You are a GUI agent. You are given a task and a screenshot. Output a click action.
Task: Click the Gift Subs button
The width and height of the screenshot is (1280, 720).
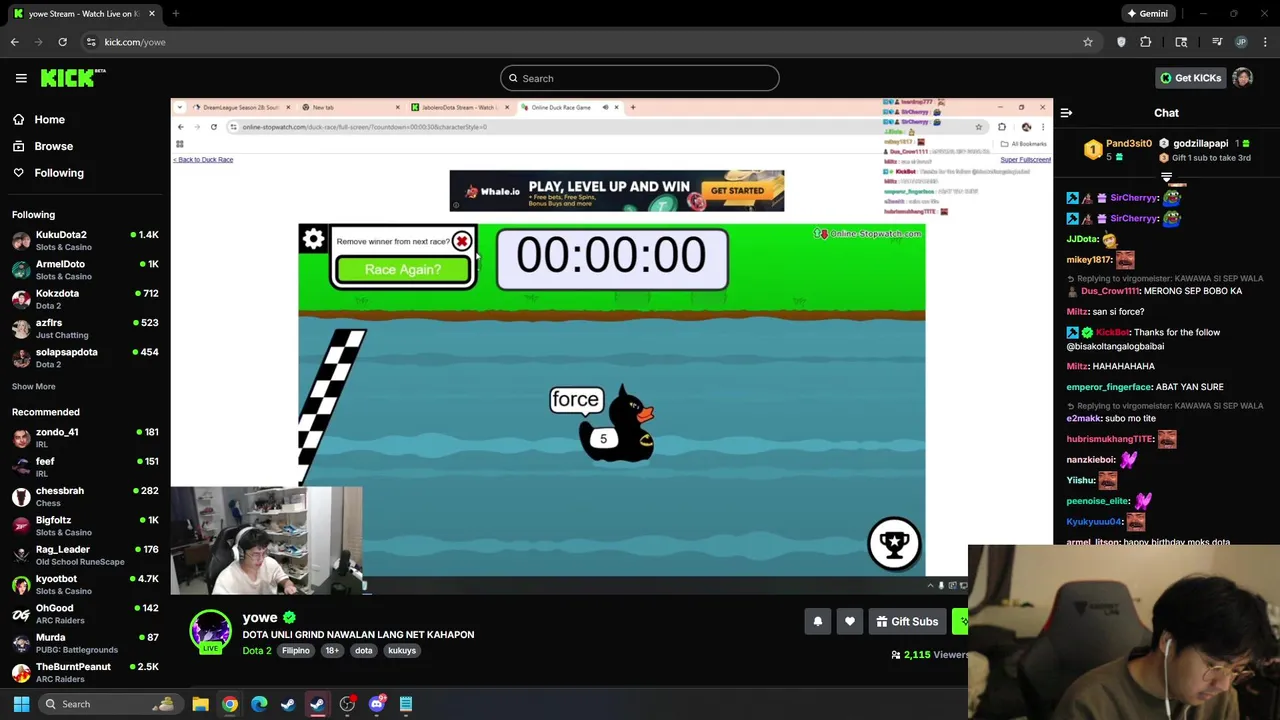pyautogui.click(x=907, y=622)
